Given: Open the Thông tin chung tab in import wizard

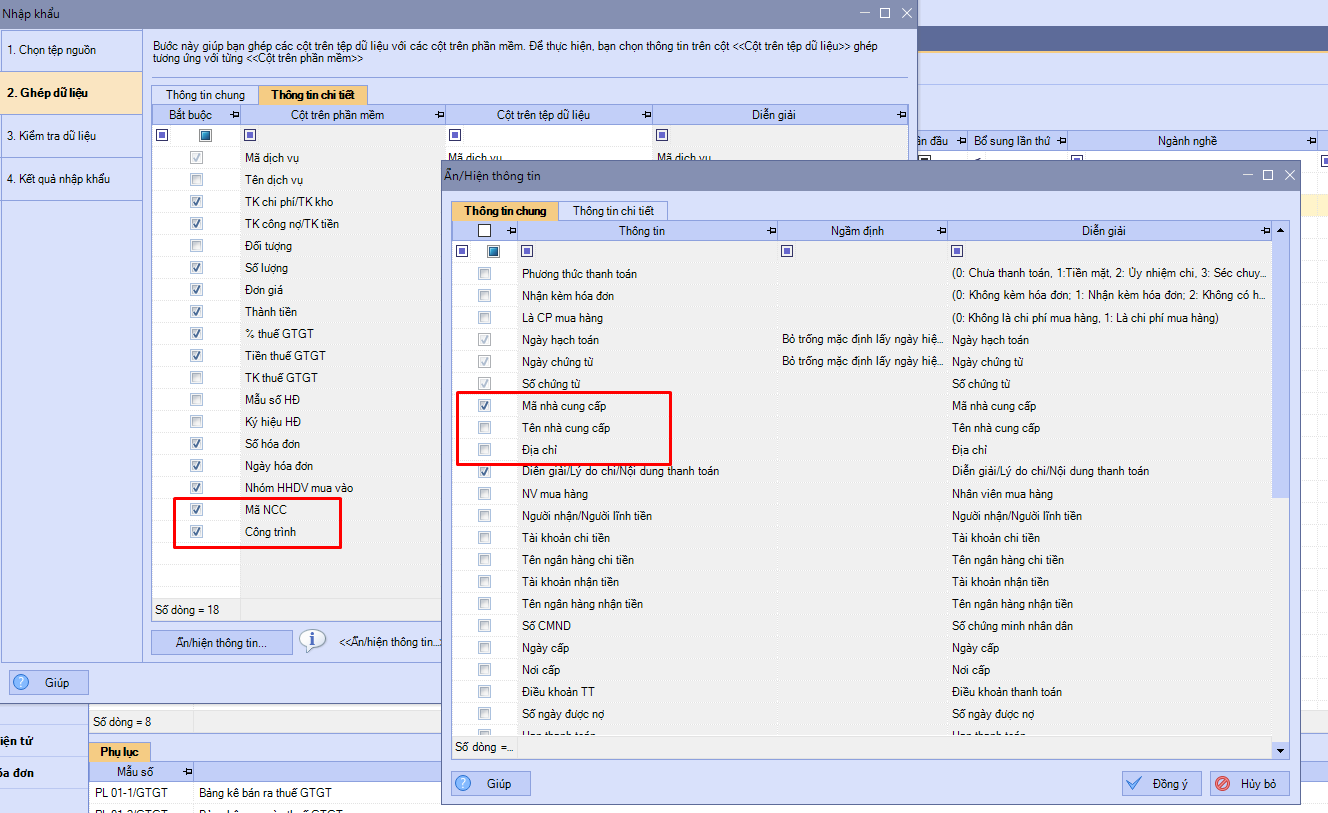Looking at the screenshot, I should click(205, 95).
